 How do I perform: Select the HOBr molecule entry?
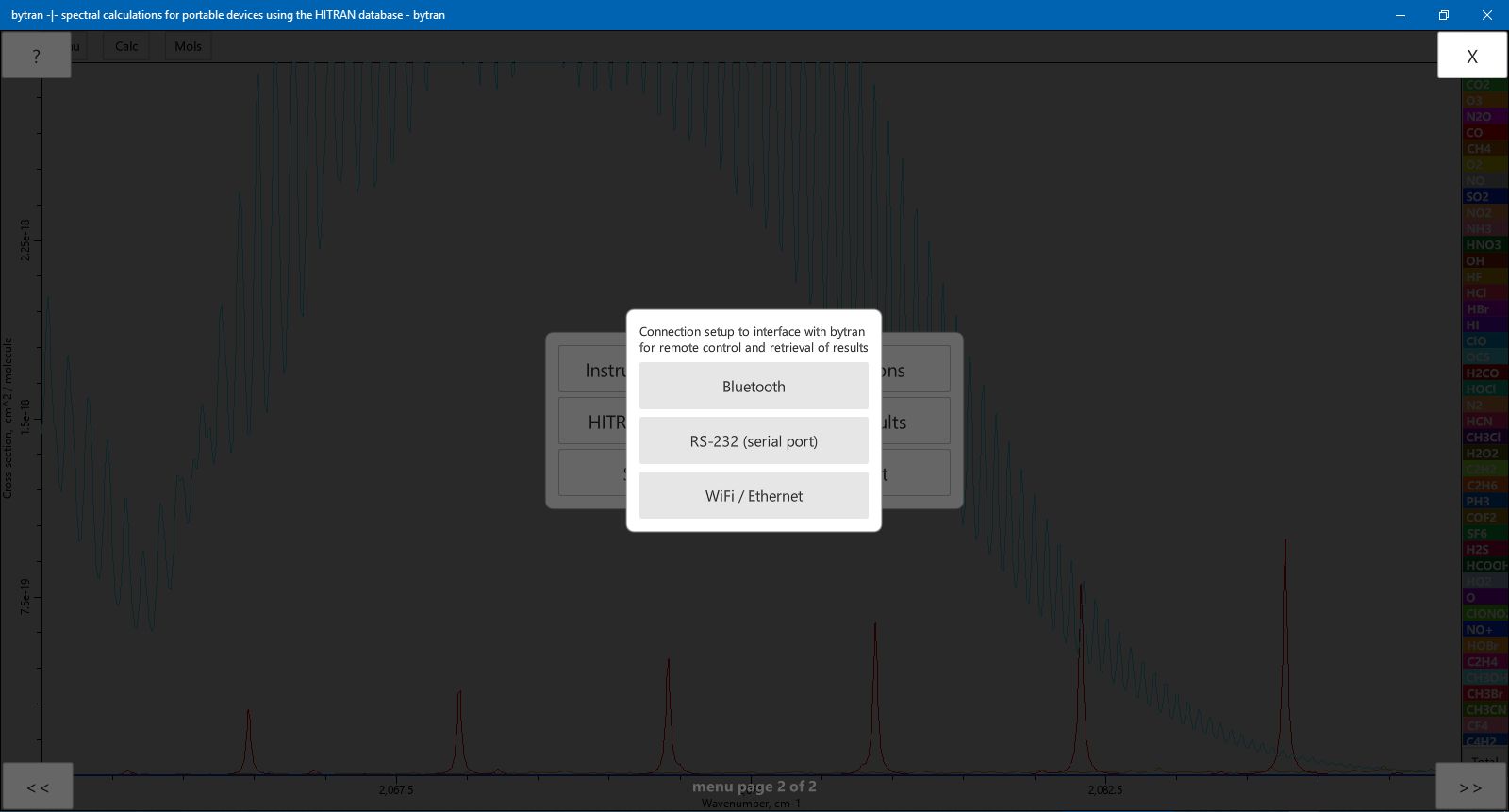click(1484, 646)
